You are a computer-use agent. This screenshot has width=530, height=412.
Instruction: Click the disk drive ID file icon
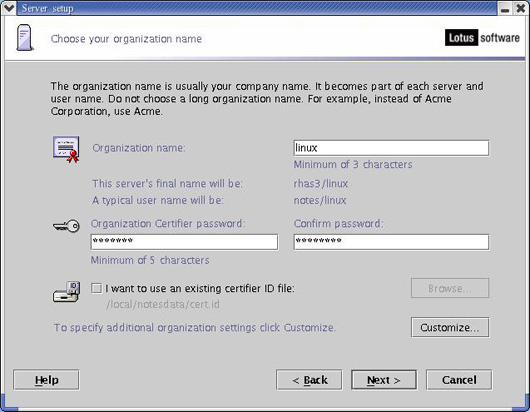pos(67,291)
